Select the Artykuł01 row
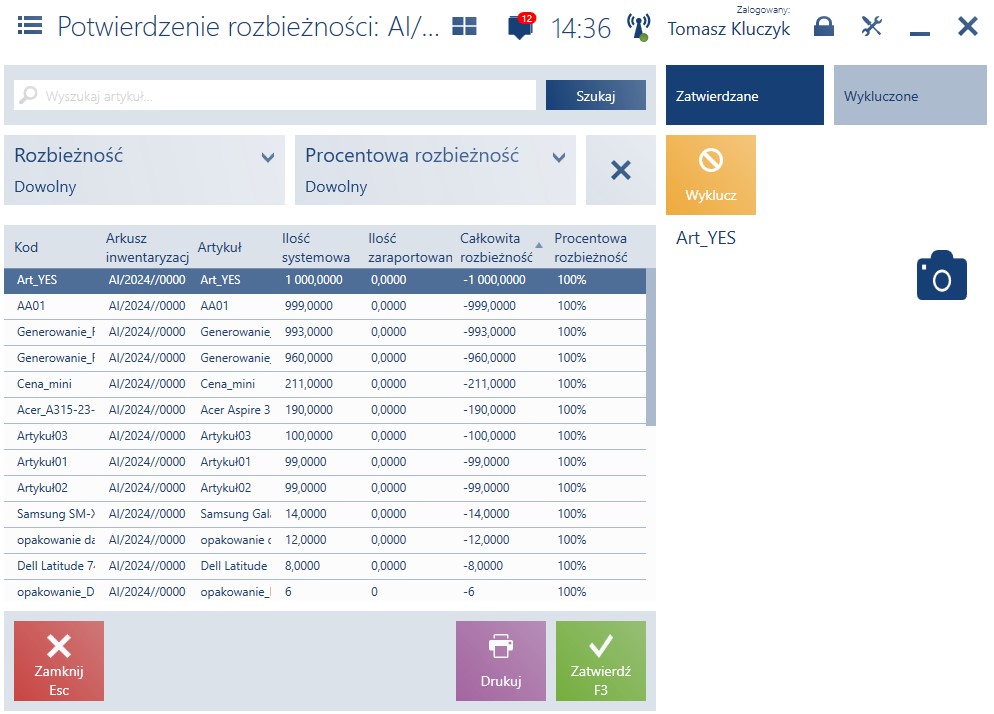Screen dimensions: 994x714 tap(325, 462)
